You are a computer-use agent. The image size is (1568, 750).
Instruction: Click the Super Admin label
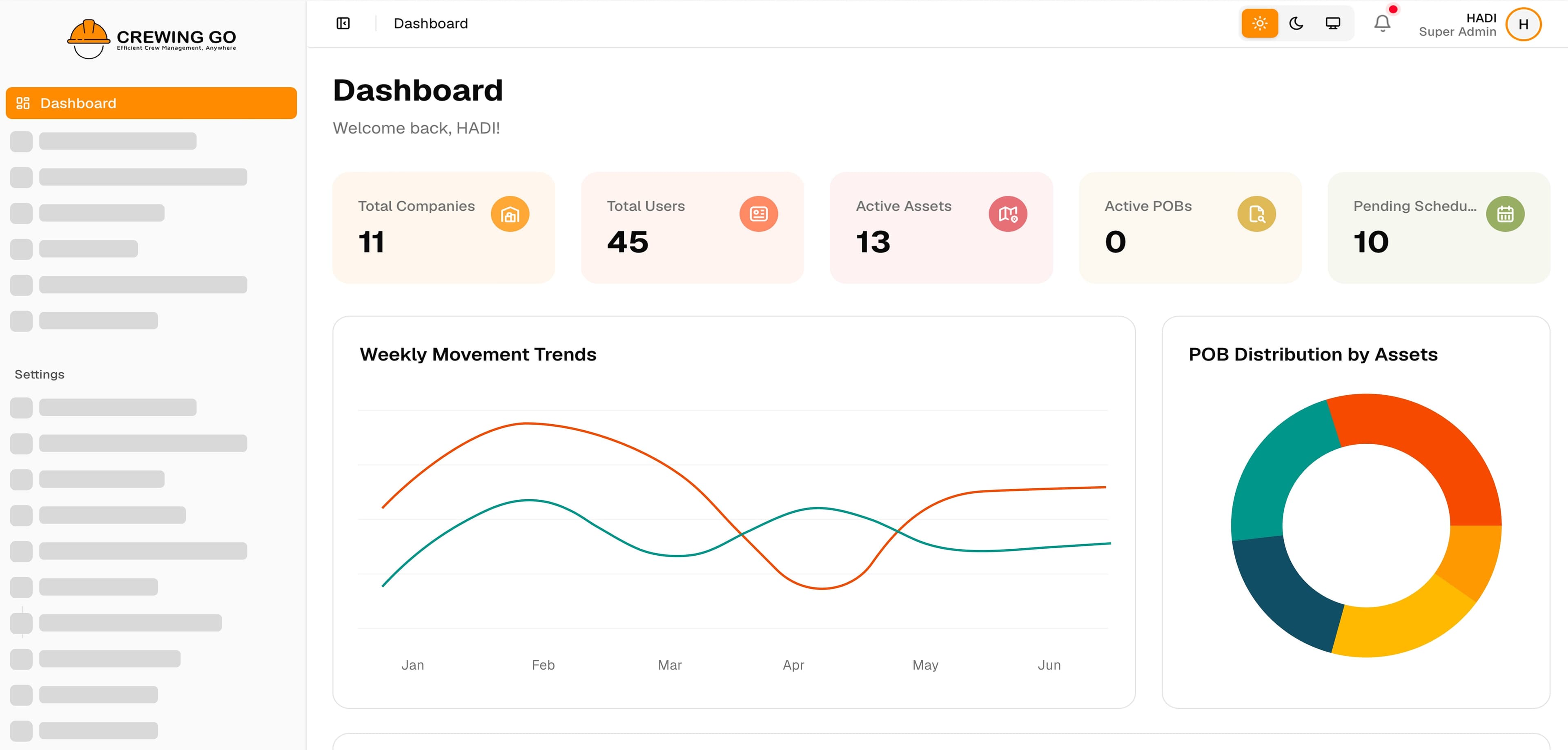coord(1457,32)
